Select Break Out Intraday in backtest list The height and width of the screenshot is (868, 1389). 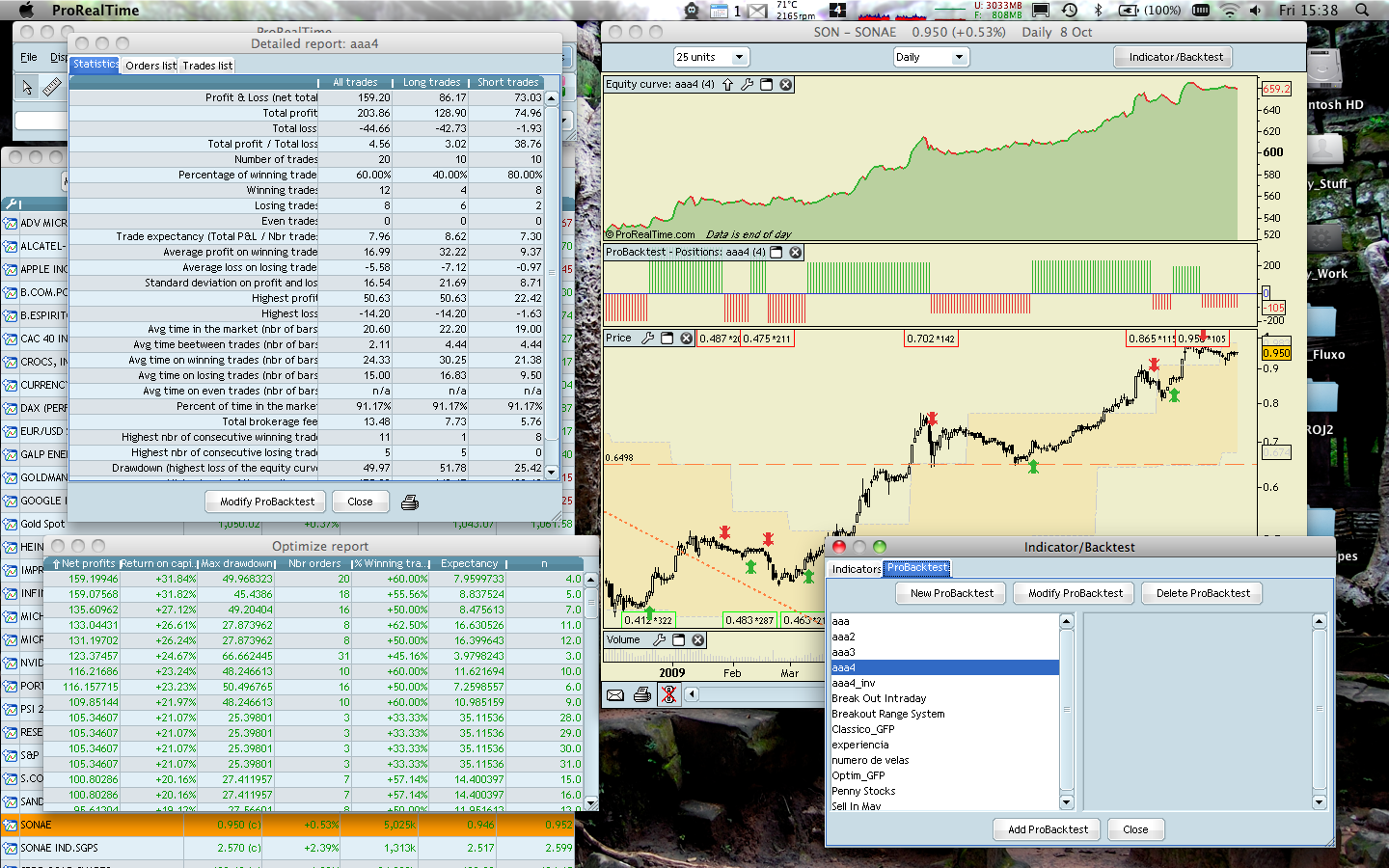[944, 698]
